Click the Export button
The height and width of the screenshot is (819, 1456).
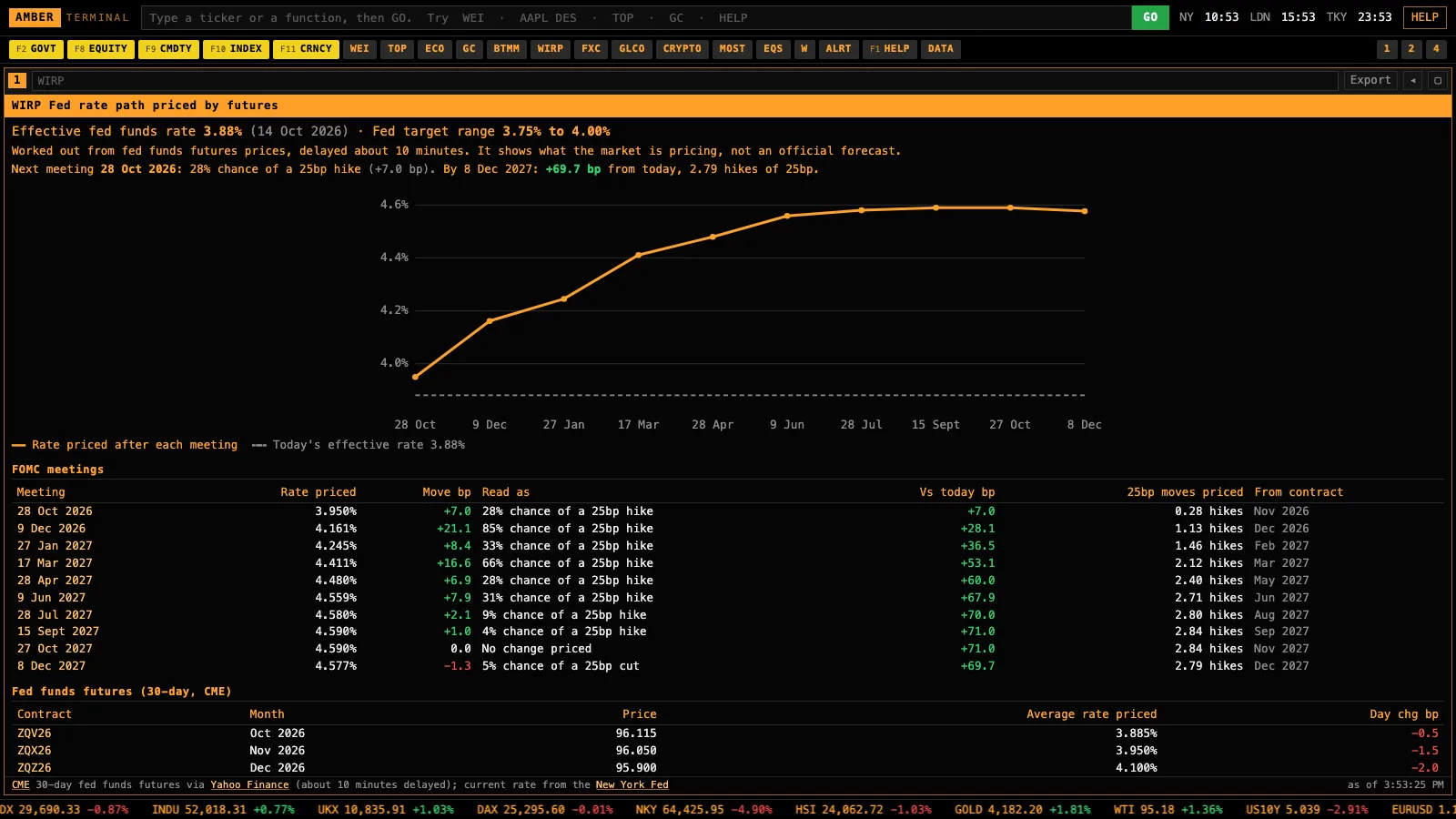pyautogui.click(x=1370, y=80)
